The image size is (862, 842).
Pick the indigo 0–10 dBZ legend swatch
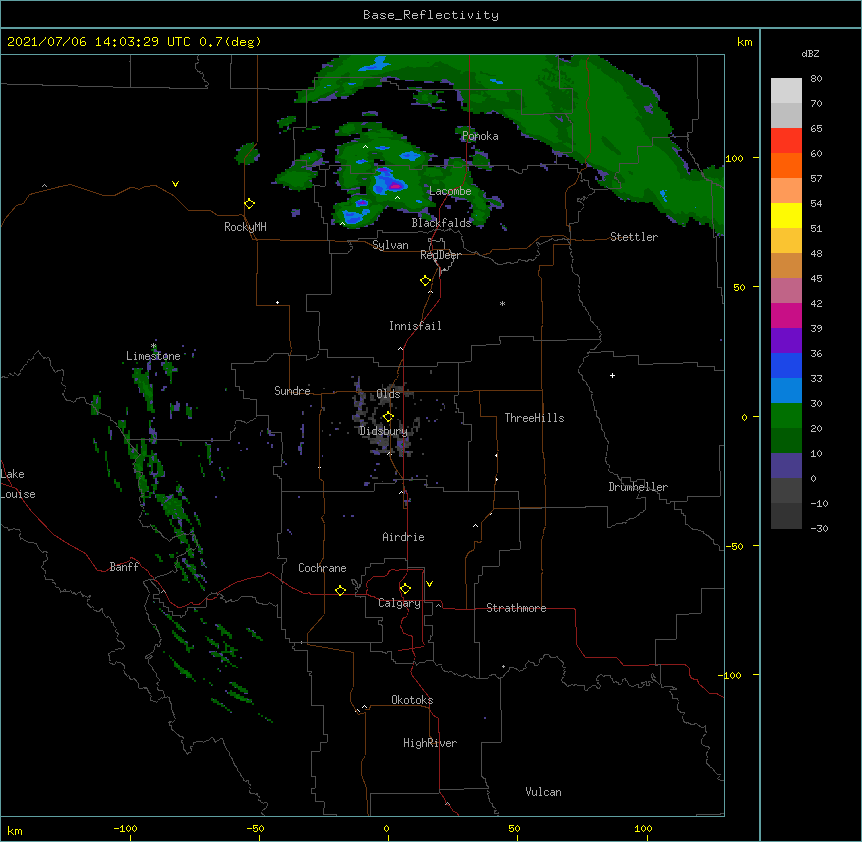(786, 466)
